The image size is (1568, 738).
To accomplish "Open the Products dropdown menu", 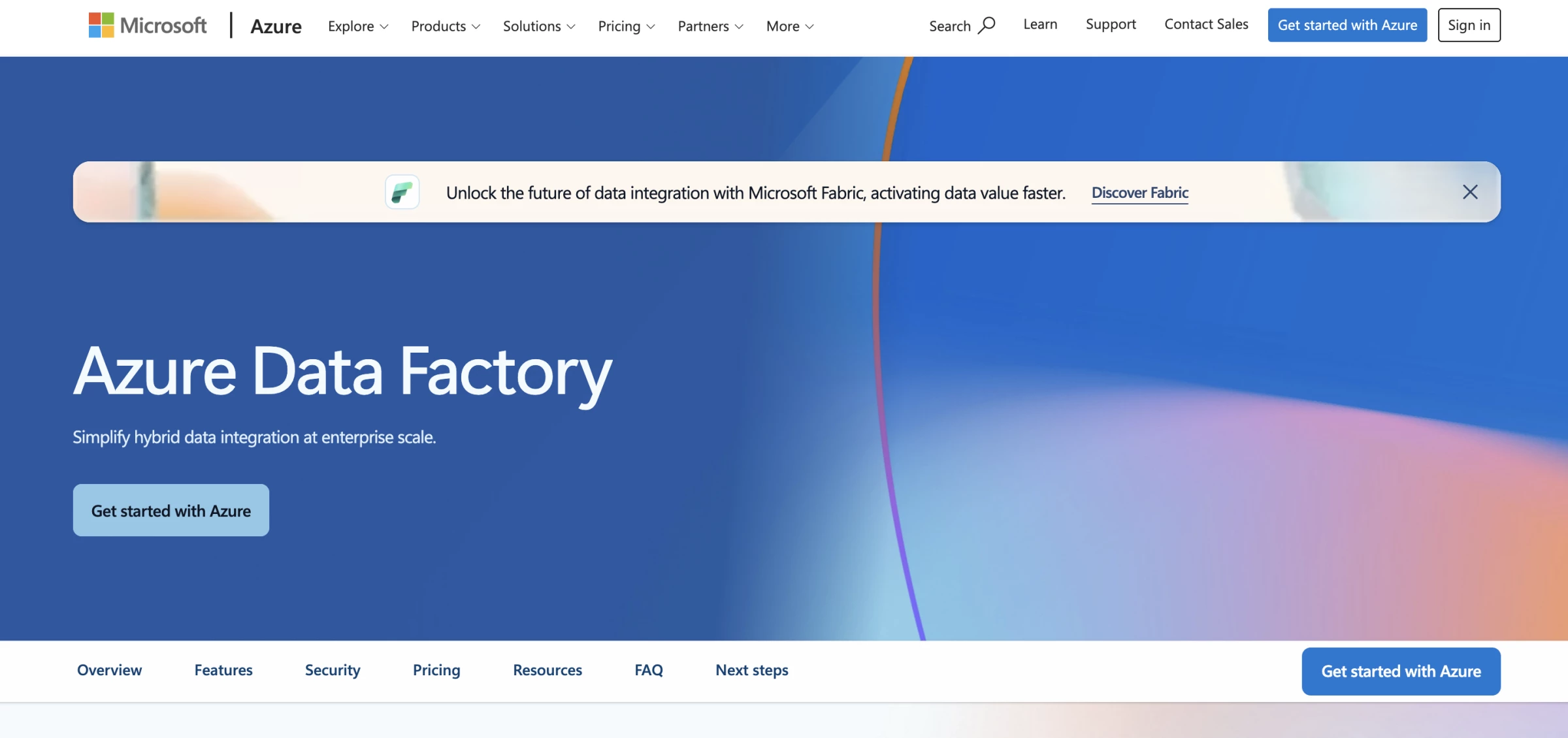I will tap(446, 26).
